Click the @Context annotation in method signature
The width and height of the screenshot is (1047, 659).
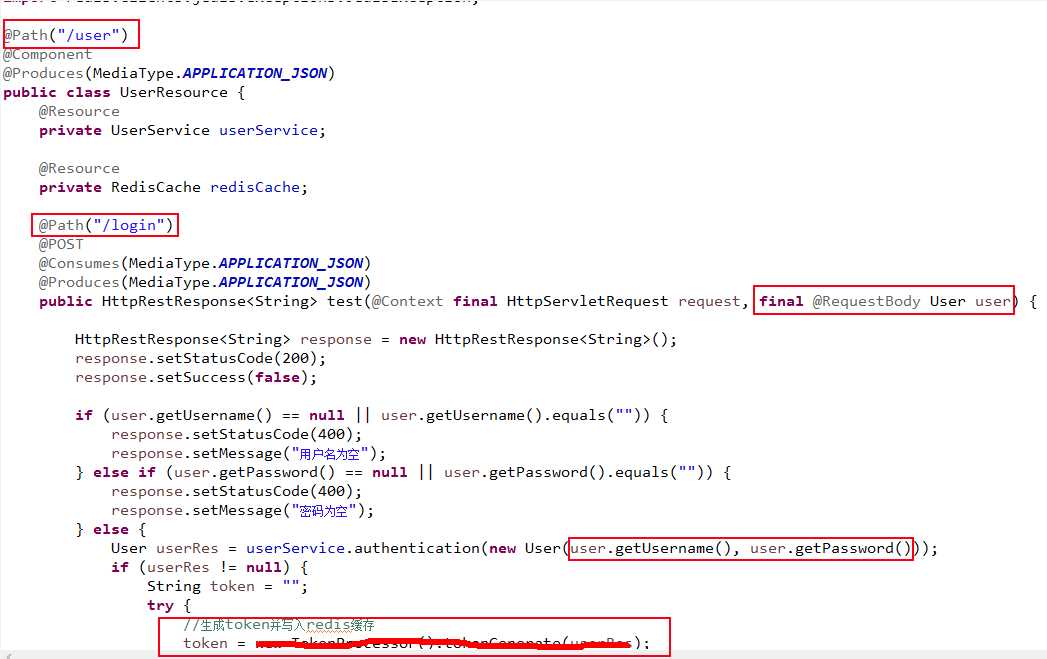[407, 301]
